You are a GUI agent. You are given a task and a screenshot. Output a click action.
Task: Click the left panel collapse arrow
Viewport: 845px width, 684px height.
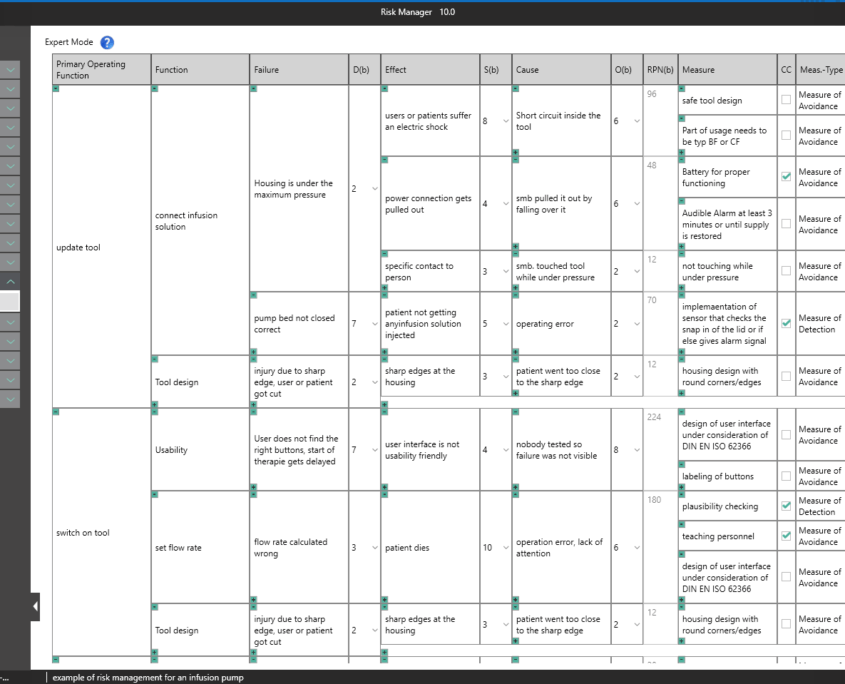tap(35, 606)
